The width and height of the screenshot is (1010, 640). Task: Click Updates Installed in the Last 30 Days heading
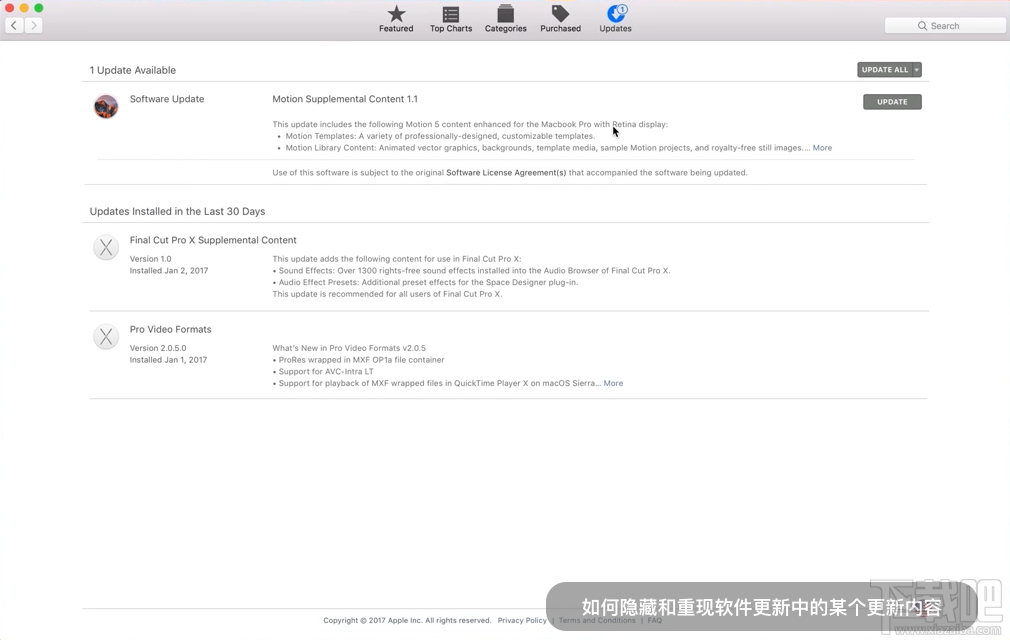[x=177, y=211]
